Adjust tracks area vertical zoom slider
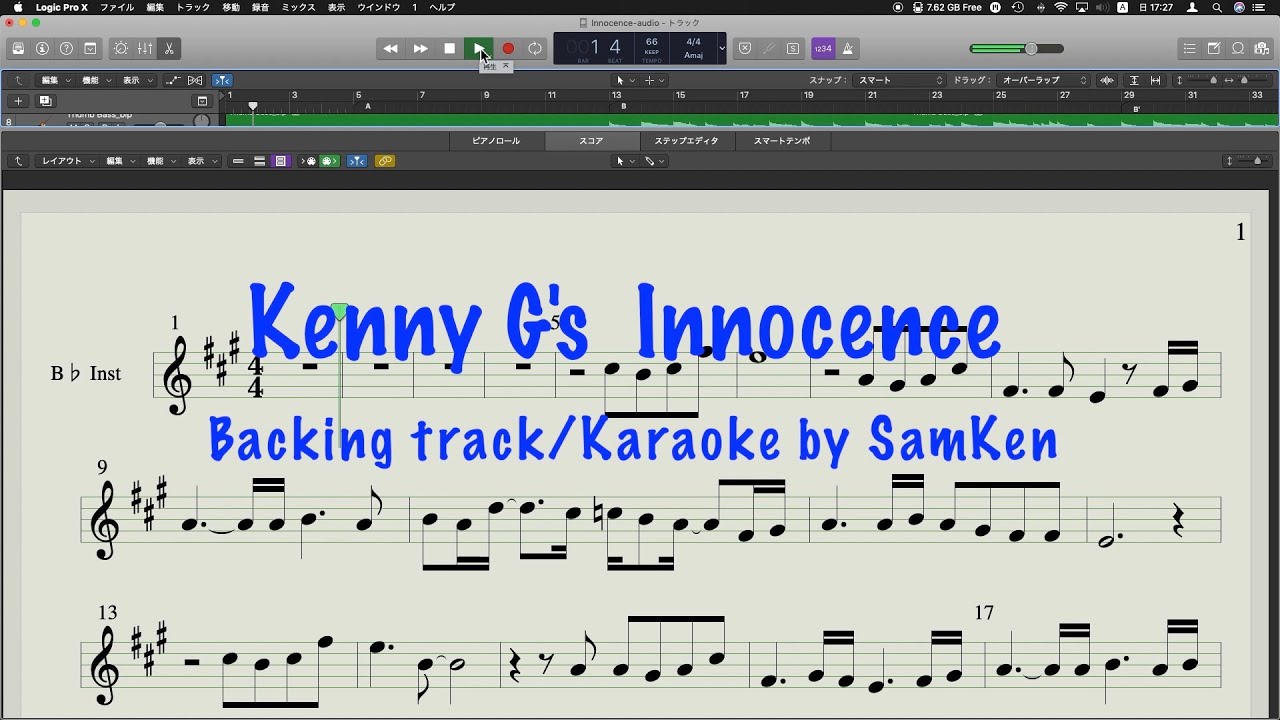Viewport: 1280px width, 720px height. point(1200,80)
